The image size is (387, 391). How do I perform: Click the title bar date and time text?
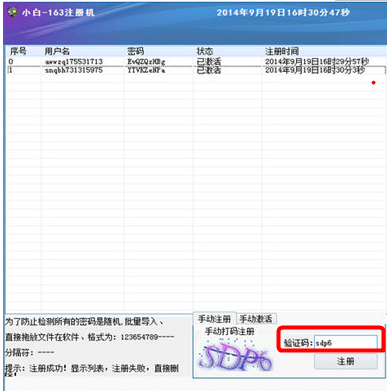[x=283, y=13]
